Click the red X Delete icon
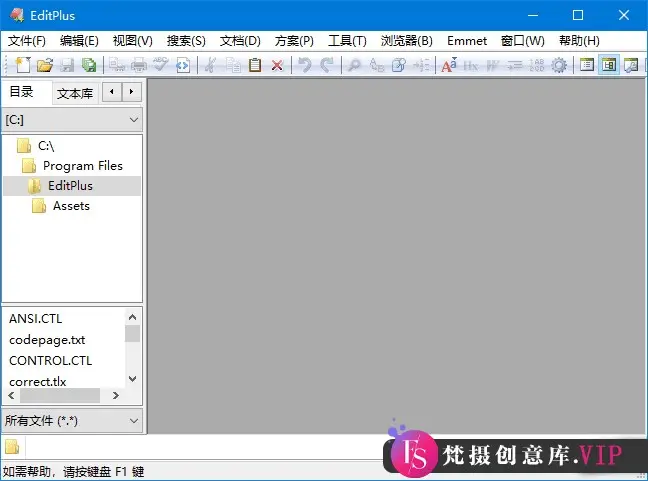648x481 pixels. (x=277, y=65)
